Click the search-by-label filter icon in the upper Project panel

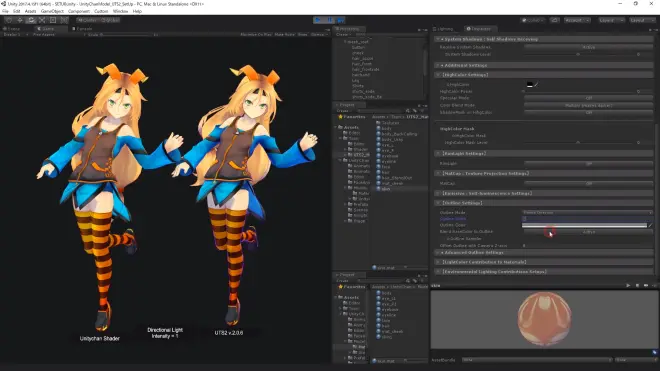pos(415,111)
